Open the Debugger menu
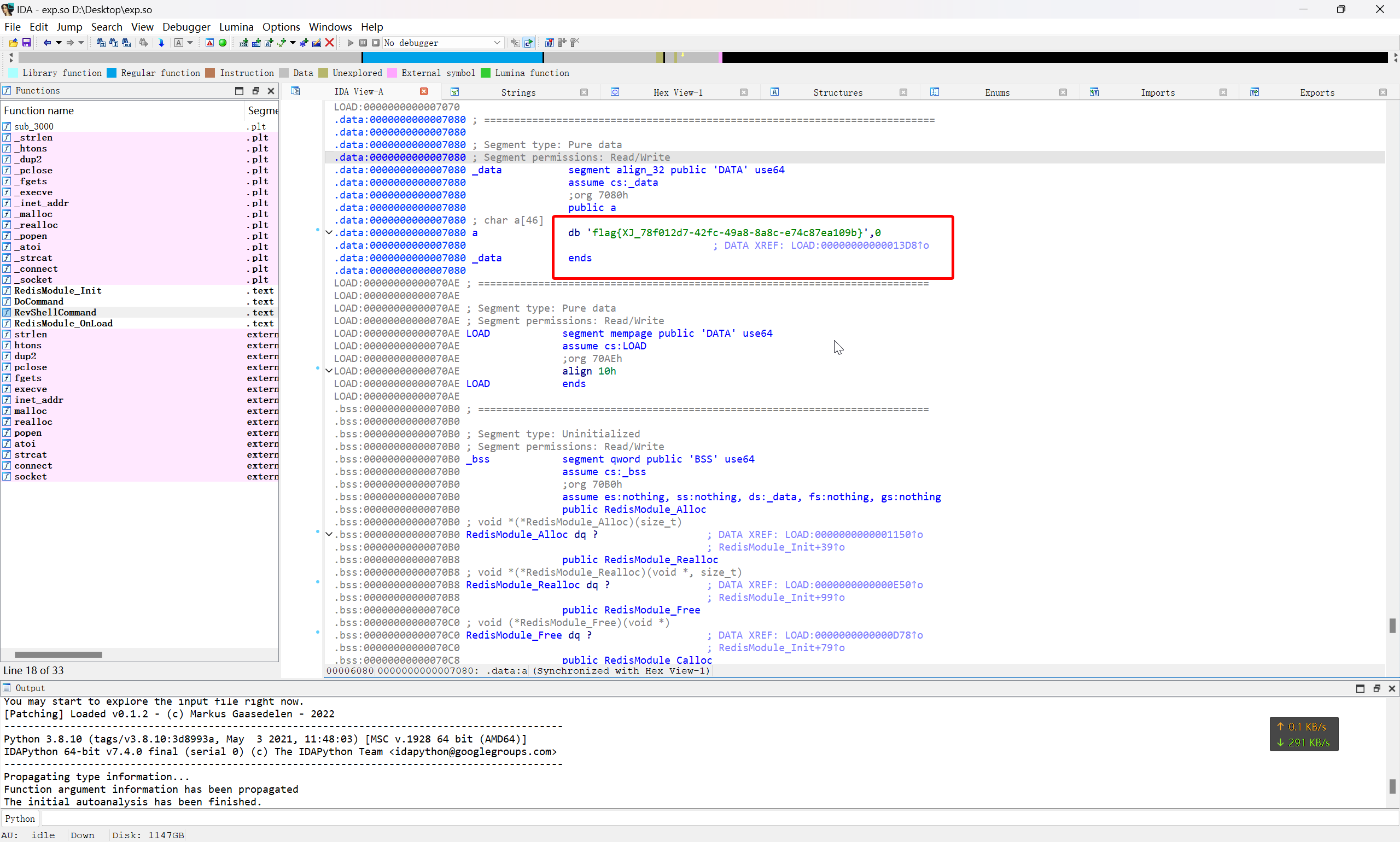 coord(186,27)
